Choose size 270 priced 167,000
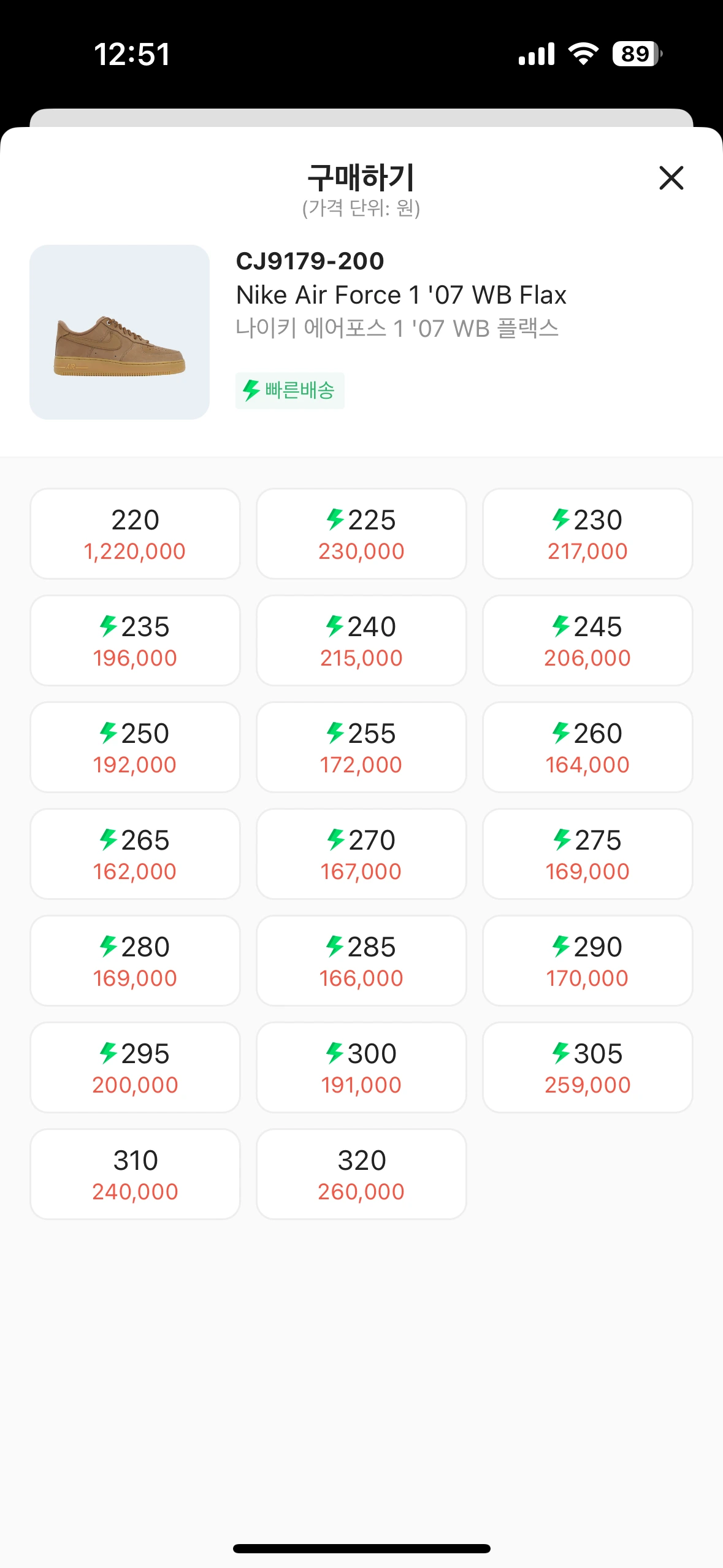 coord(361,854)
